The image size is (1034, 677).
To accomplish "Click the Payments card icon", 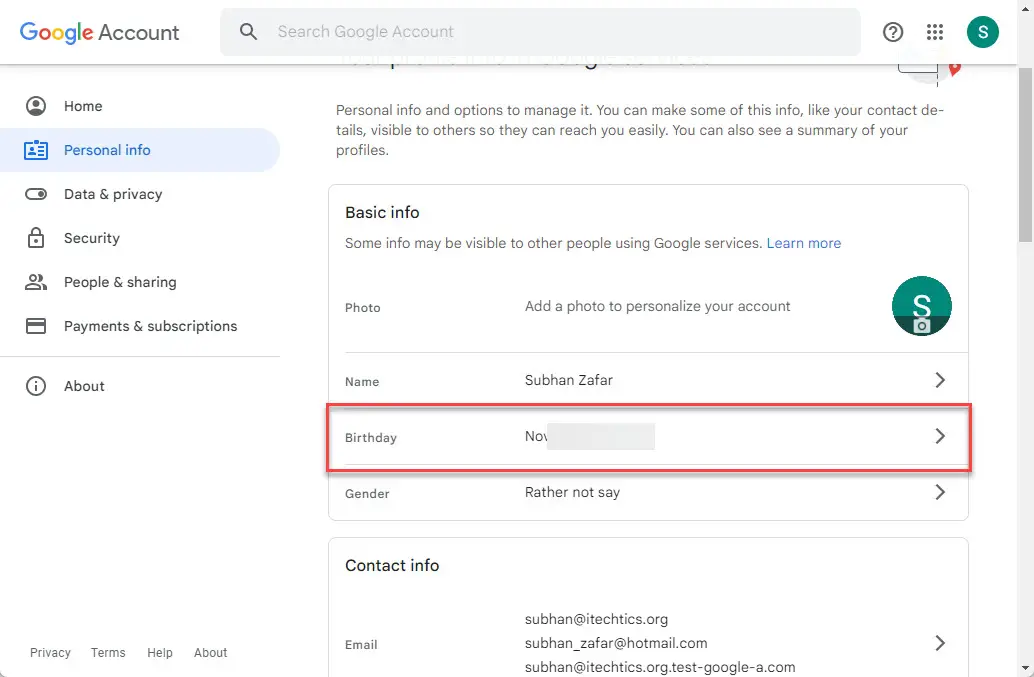I will (36, 326).
